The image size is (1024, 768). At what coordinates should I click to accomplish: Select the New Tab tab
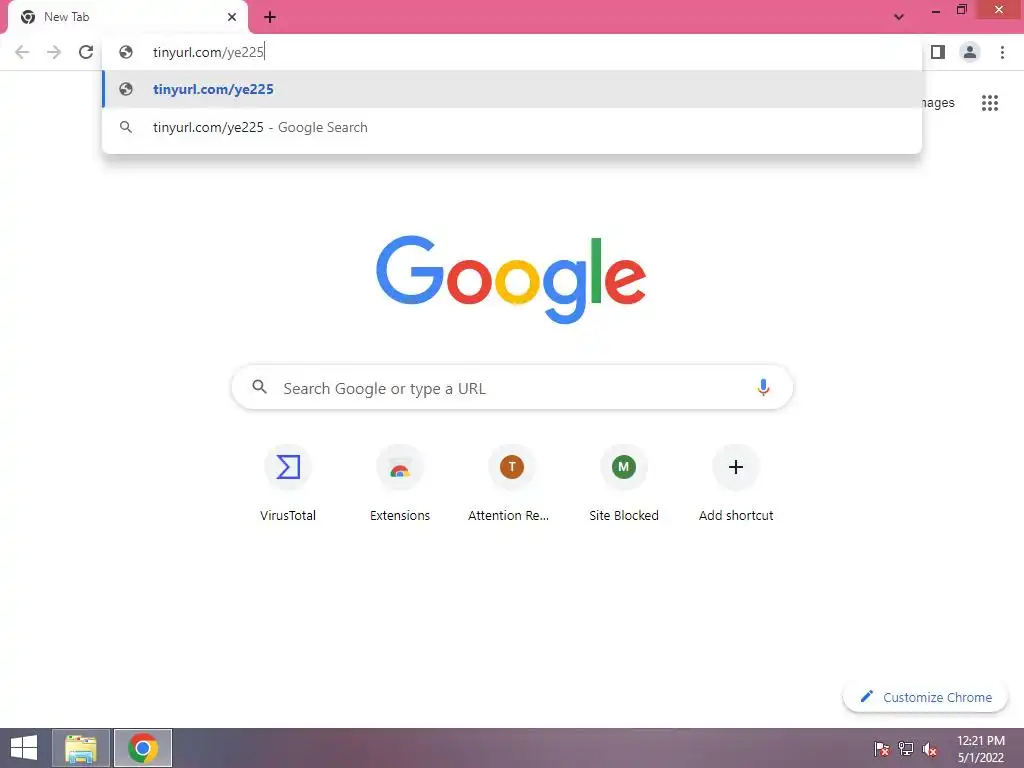click(128, 17)
